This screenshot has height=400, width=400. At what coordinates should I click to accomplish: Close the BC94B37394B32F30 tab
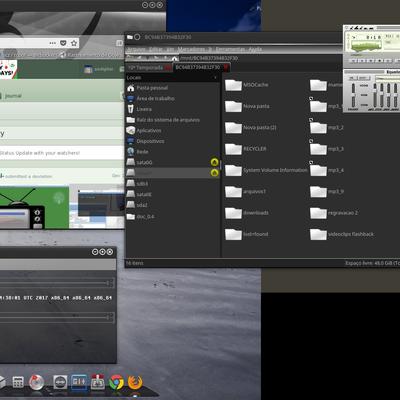point(227,68)
